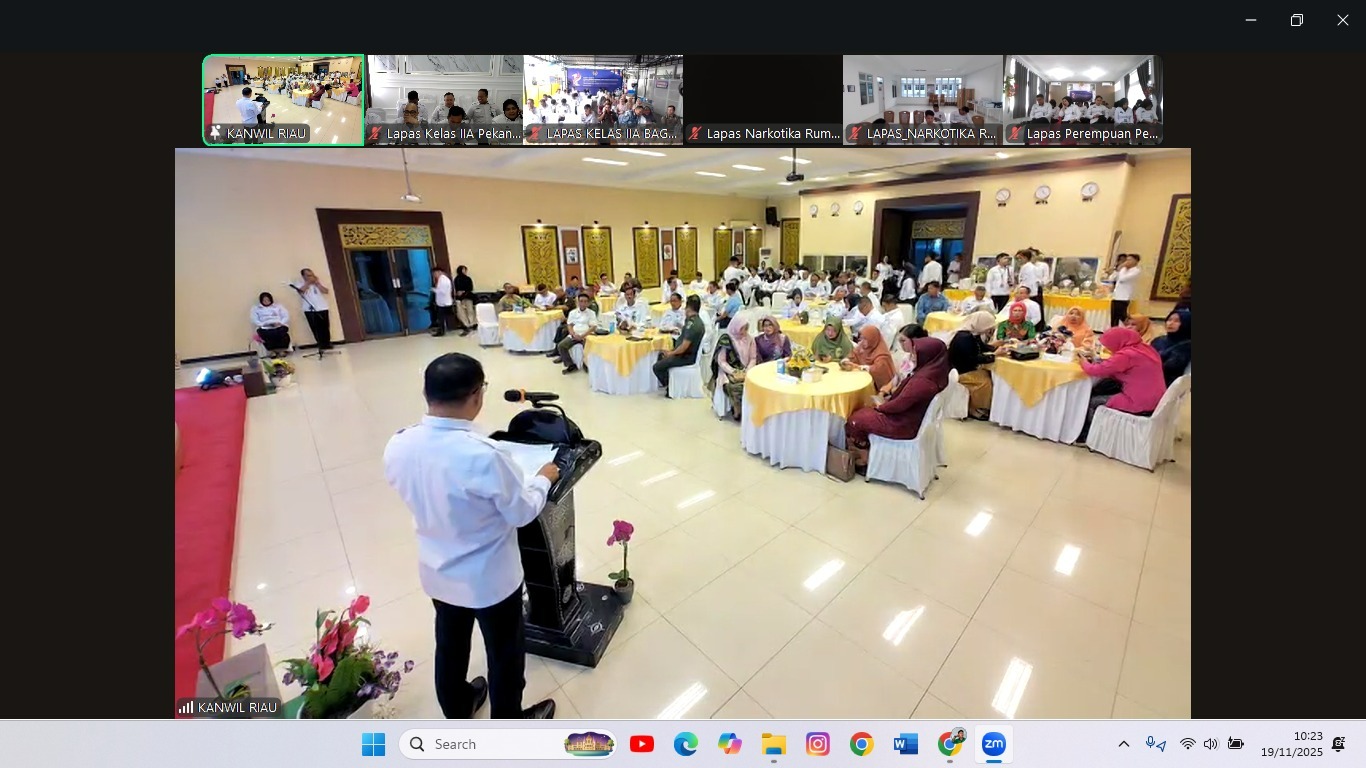The height and width of the screenshot is (768, 1366).
Task: Click the LAPAS KELAS IIA BAG... participant thumbnail
Action: click(603, 100)
